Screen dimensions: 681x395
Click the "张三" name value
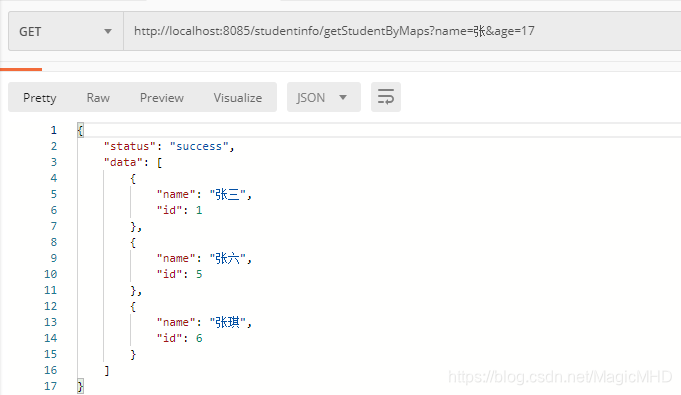coord(228,194)
